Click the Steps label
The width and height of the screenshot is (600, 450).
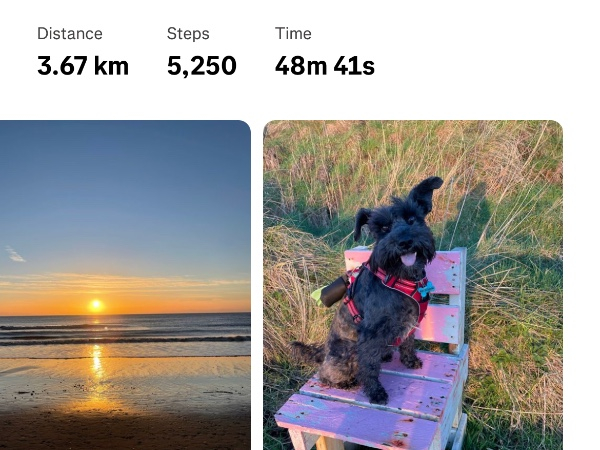(x=188, y=34)
